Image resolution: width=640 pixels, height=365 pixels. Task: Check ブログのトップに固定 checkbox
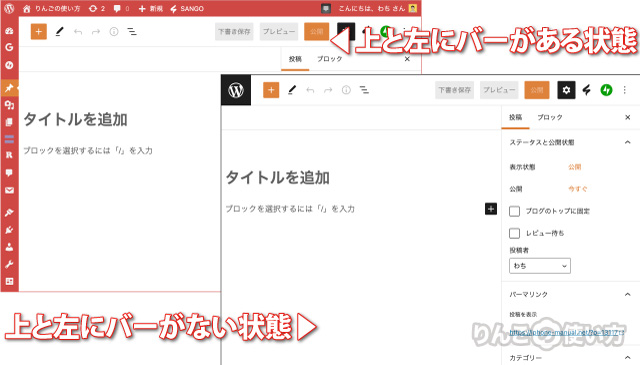514,211
